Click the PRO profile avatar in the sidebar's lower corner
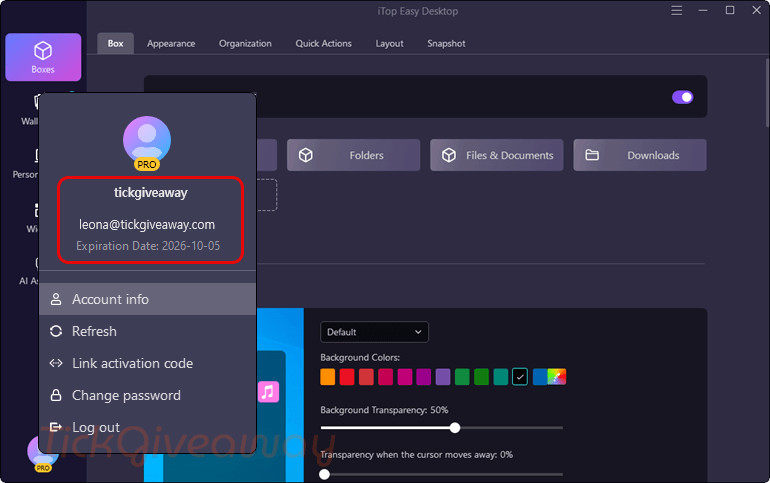This screenshot has height=483, width=770. tap(43, 454)
